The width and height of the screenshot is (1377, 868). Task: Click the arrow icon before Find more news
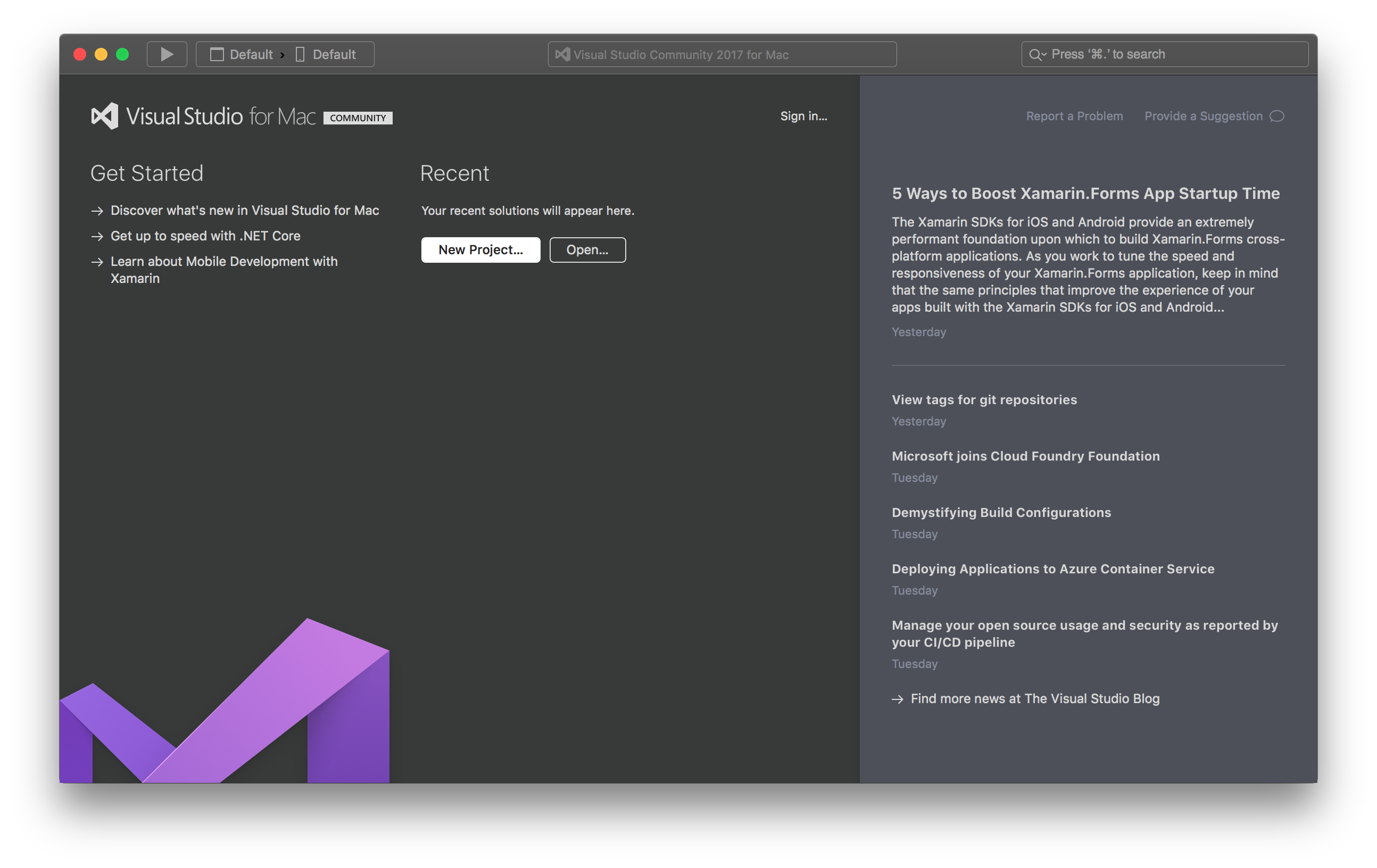(x=898, y=699)
